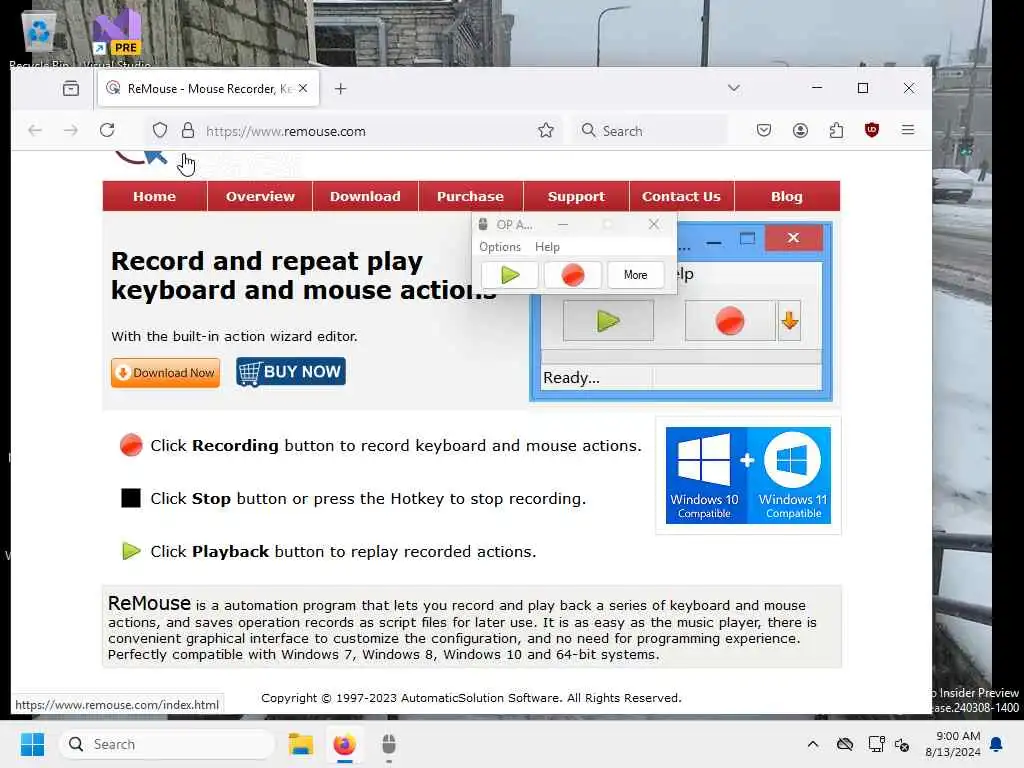Open the Blog navigation tab
The height and width of the screenshot is (768, 1024).
[x=787, y=197]
